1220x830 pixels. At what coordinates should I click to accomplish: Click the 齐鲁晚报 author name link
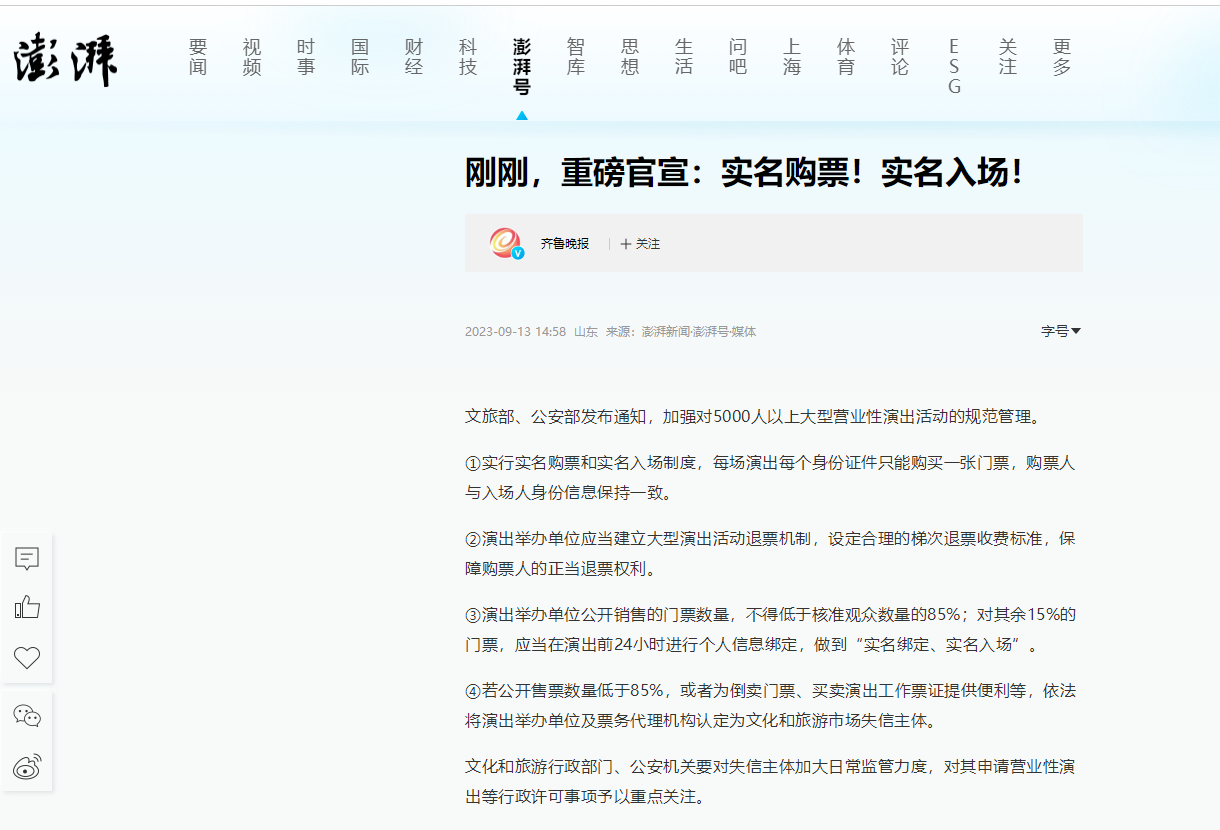pyautogui.click(x=565, y=244)
